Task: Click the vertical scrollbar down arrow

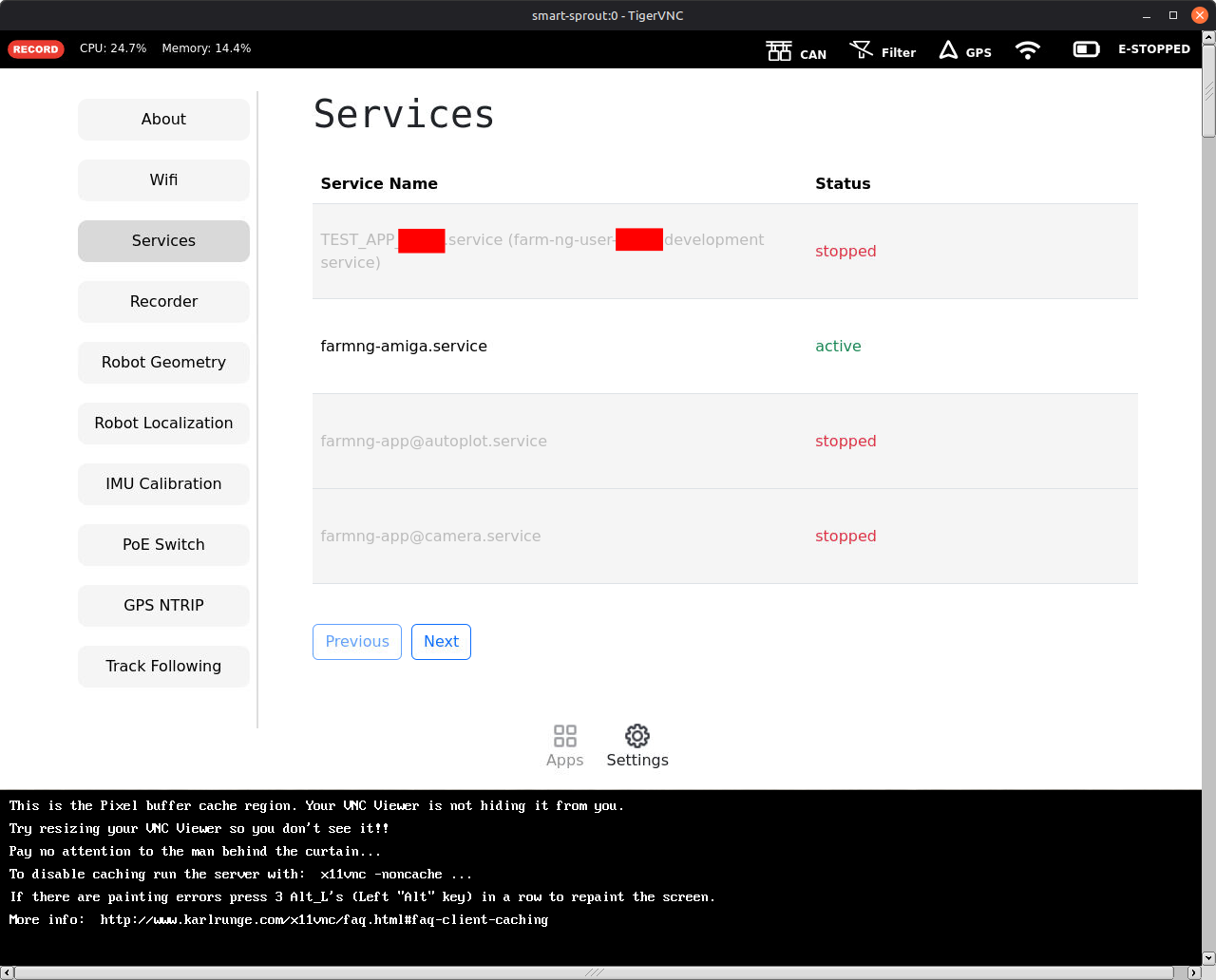Action: point(1208,958)
